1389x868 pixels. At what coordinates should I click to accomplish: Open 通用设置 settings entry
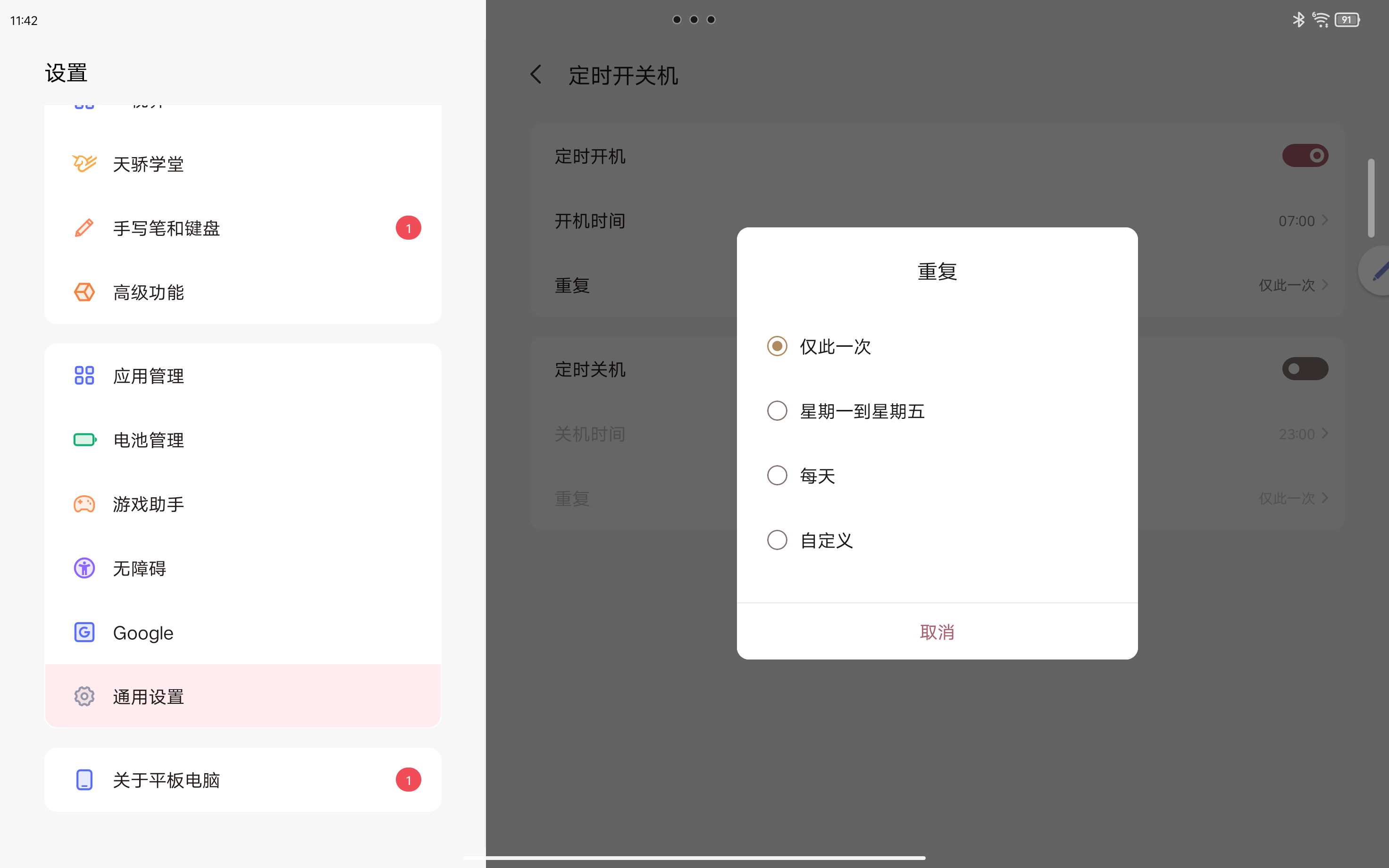pos(243,696)
